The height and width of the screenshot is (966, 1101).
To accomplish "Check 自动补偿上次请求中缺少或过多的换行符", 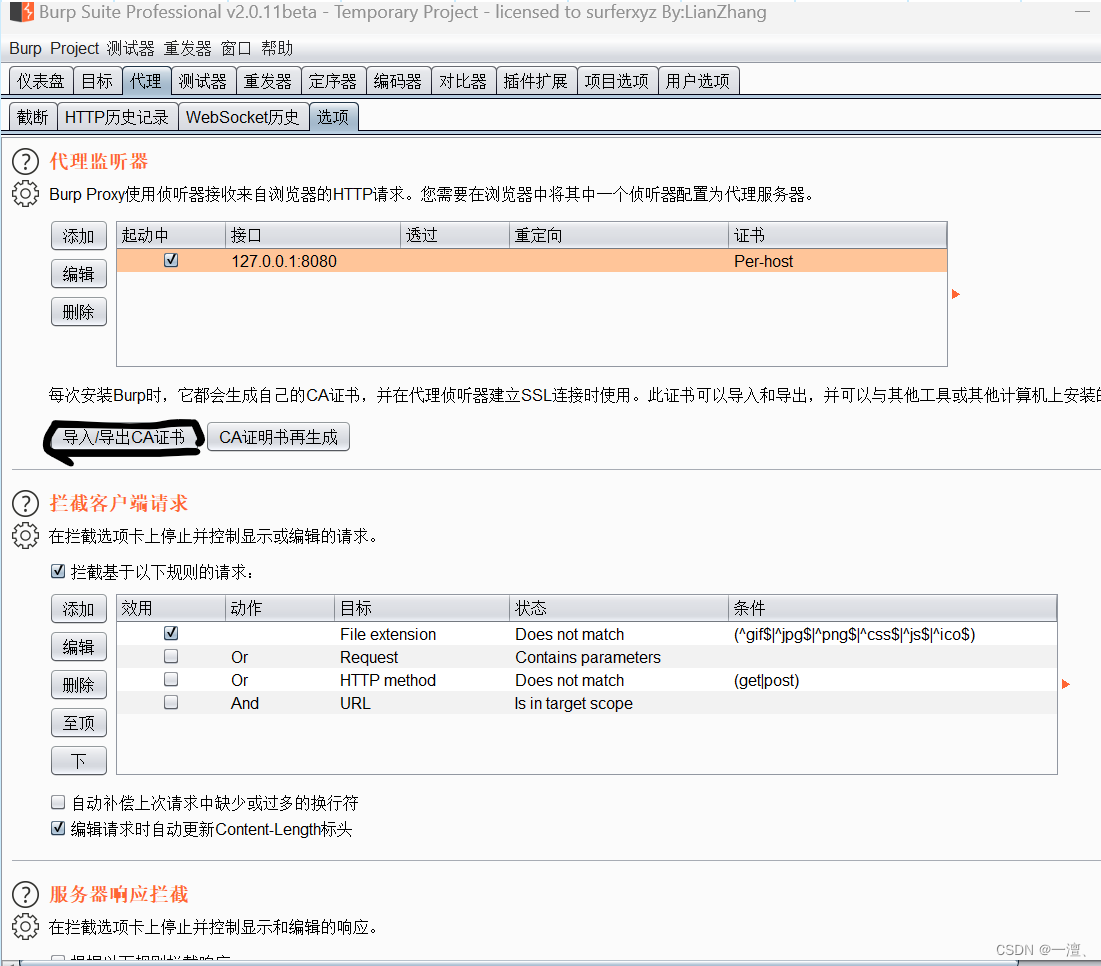I will click(58, 802).
